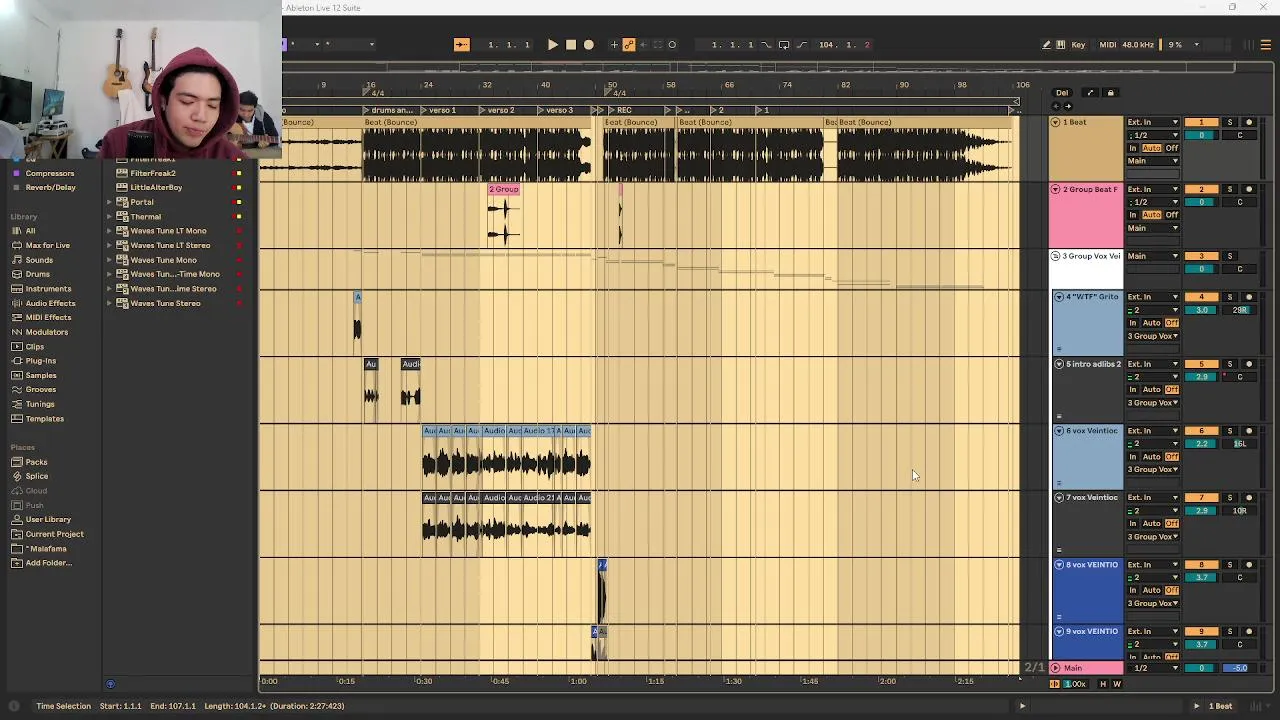
Task: Select the FilterFreak2 plug-in
Action: coord(152,173)
